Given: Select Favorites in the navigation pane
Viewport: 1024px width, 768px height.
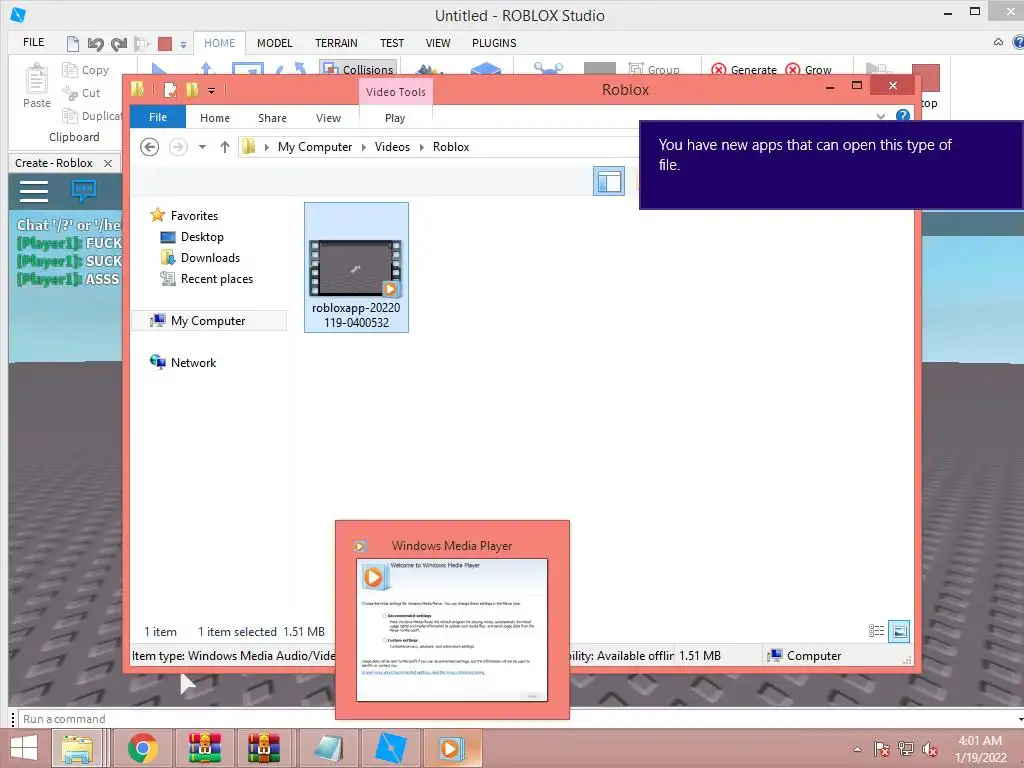Looking at the screenshot, I should tap(194, 216).
